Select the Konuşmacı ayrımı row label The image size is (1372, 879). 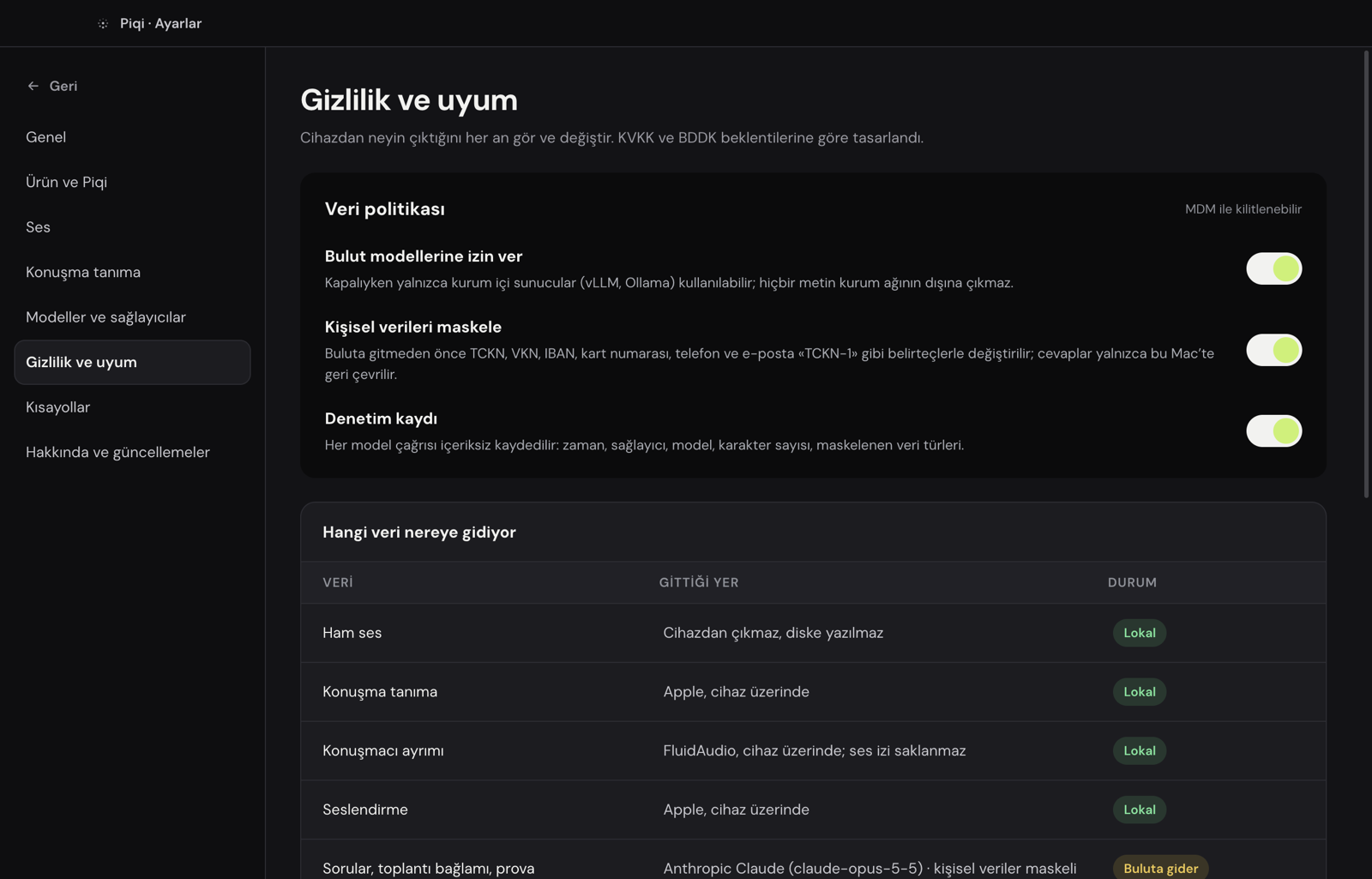click(x=383, y=750)
